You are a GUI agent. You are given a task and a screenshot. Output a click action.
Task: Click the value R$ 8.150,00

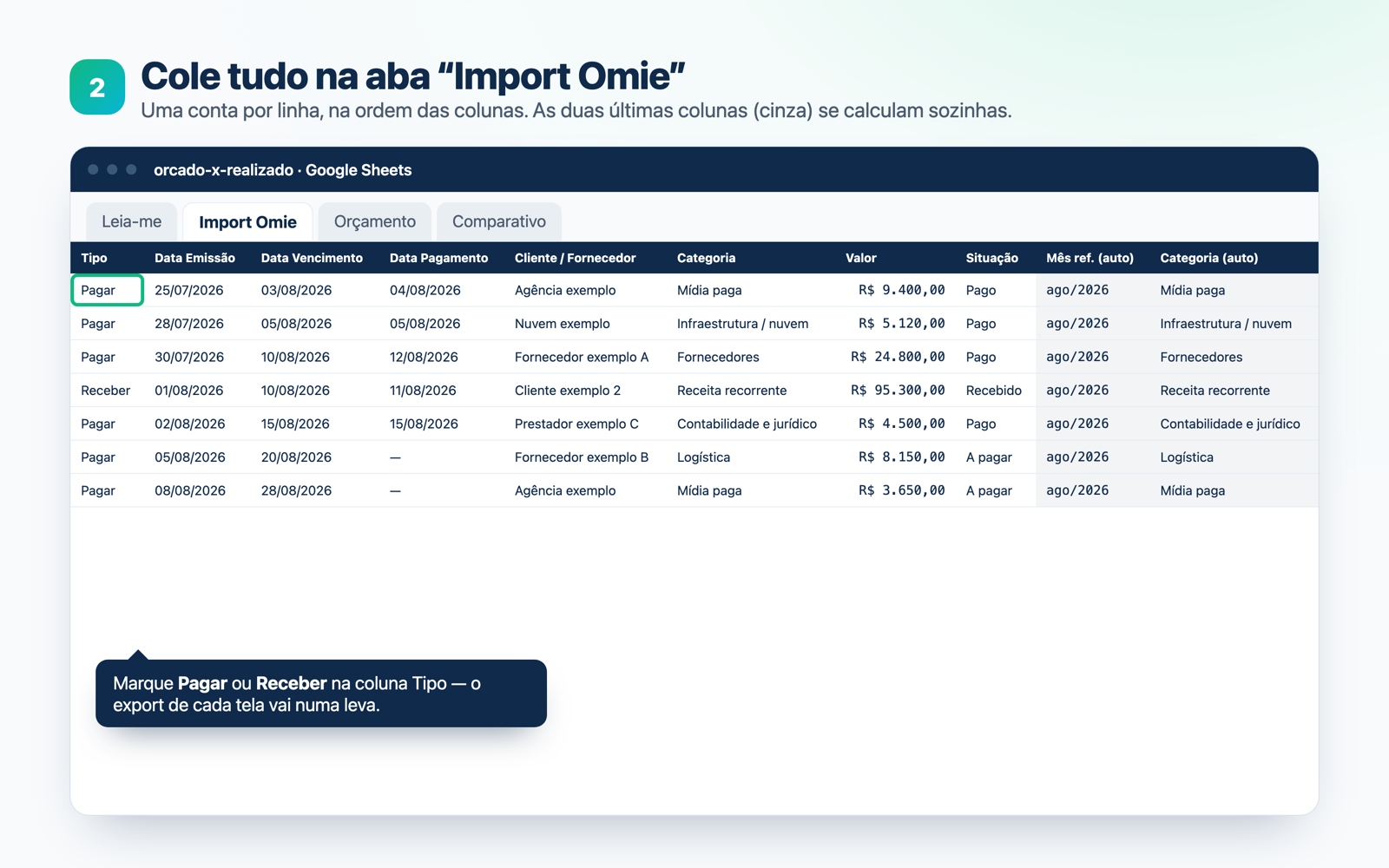coord(901,457)
